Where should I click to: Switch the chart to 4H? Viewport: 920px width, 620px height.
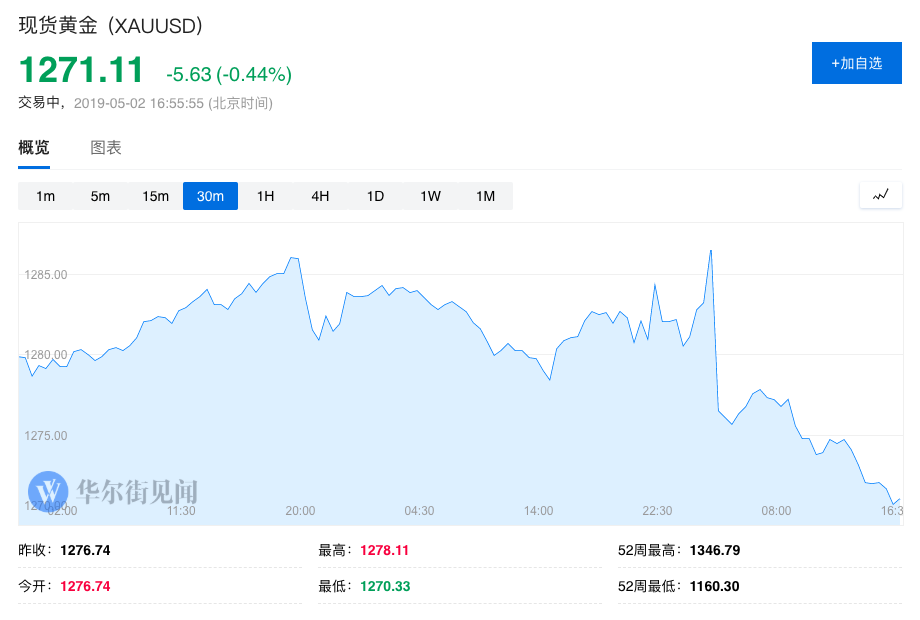coord(320,196)
